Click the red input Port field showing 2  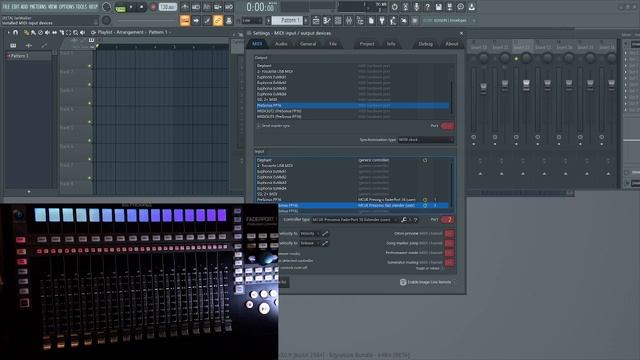(x=447, y=220)
